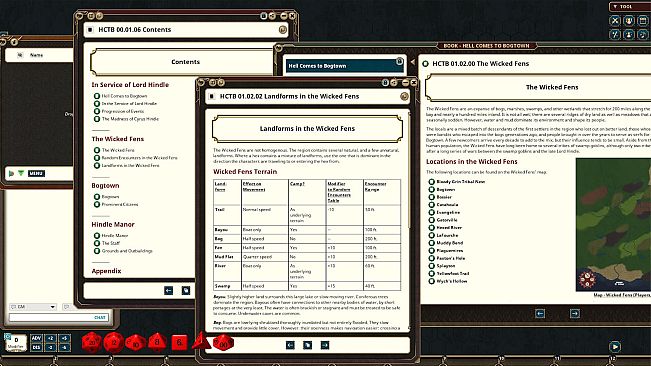Open Grounds and Outbuildings link in Contents
Viewport: 651px width, 366px height.
[127, 251]
